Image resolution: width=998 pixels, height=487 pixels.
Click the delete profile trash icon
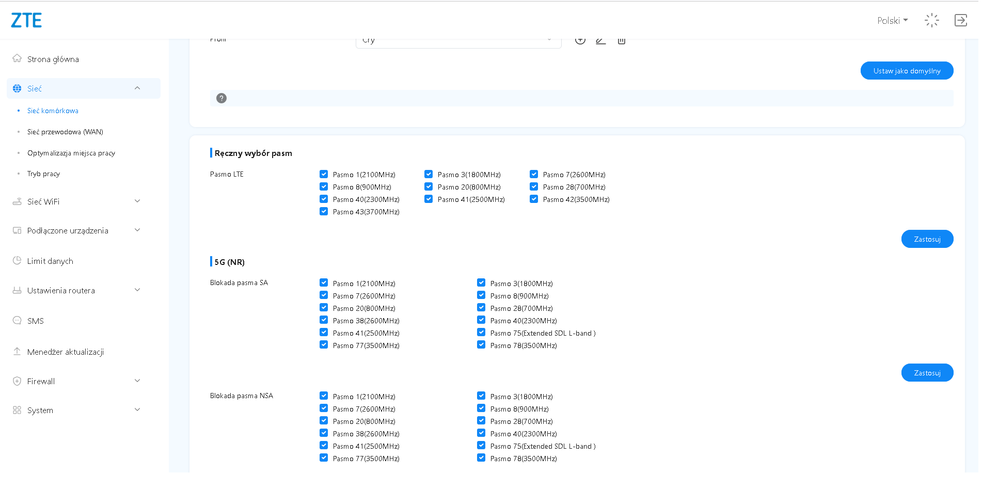pos(621,40)
